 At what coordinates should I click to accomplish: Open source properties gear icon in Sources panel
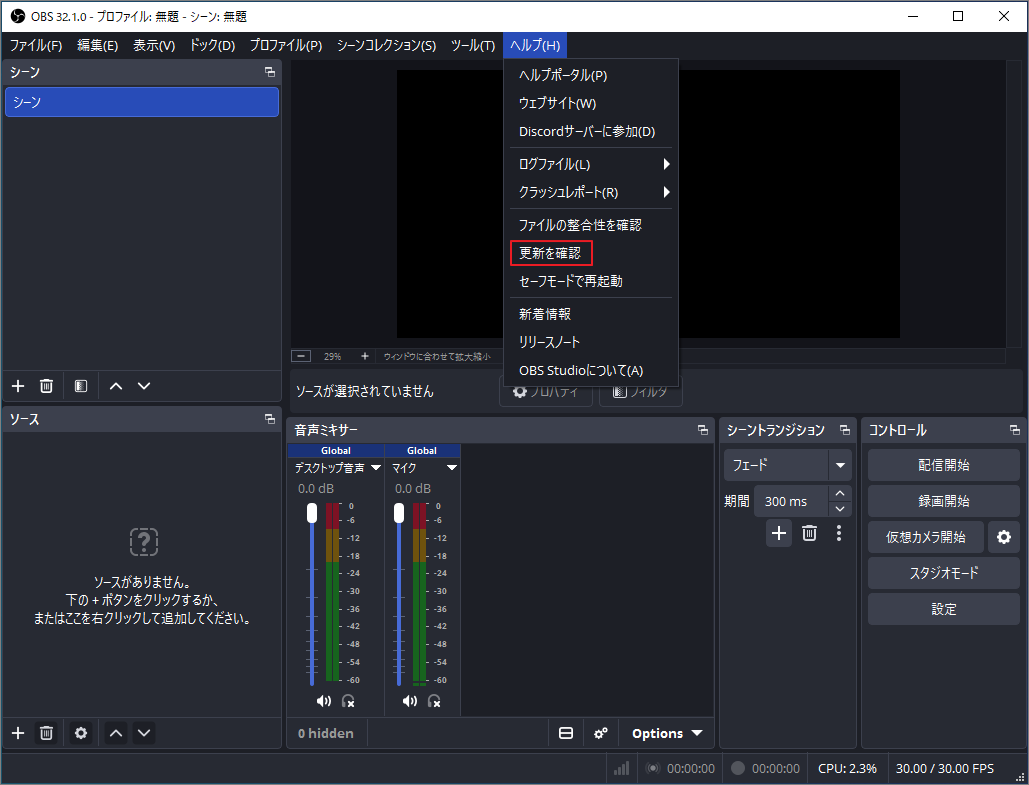point(80,732)
